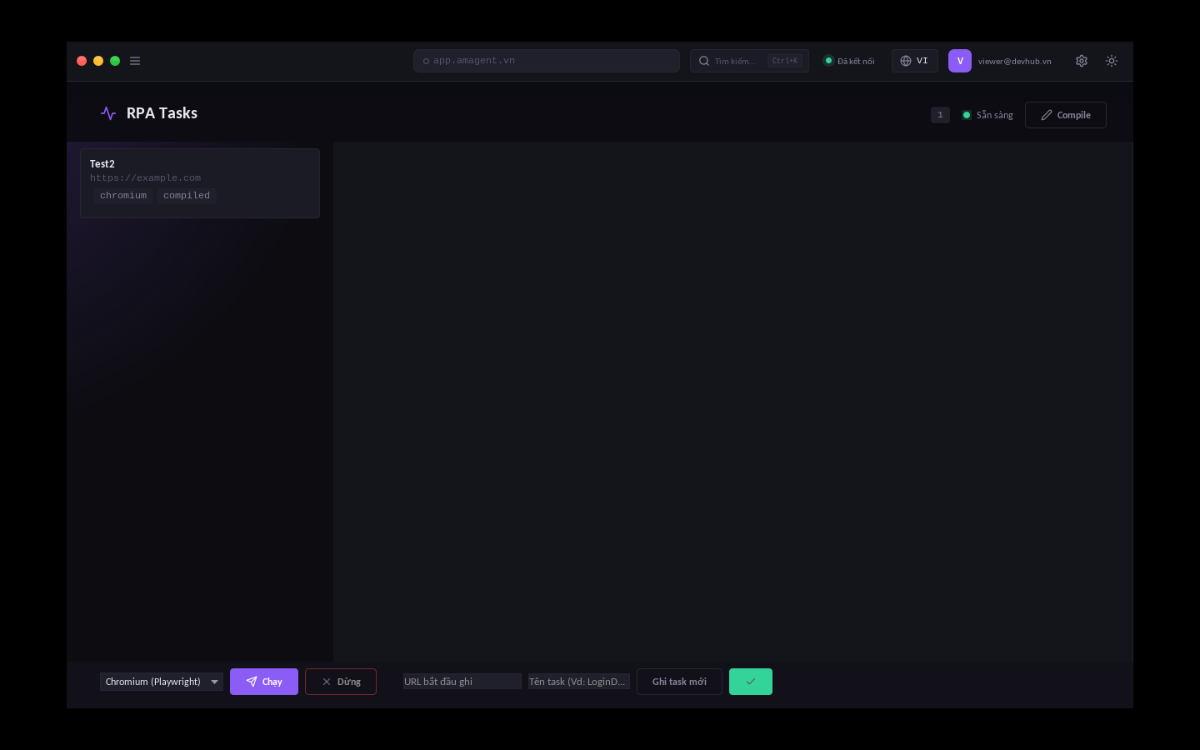
Task: Click the RPA Tasks pulse icon
Action: 108,113
